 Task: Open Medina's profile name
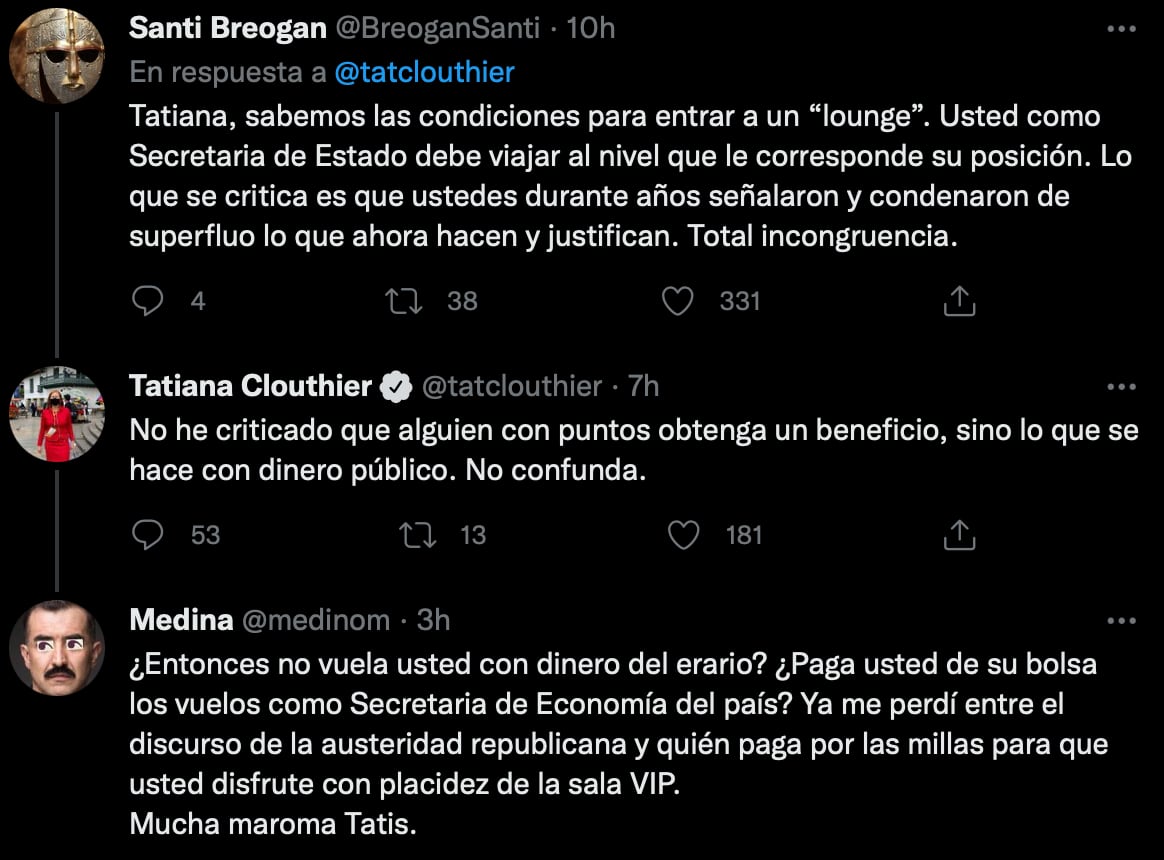click(181, 621)
